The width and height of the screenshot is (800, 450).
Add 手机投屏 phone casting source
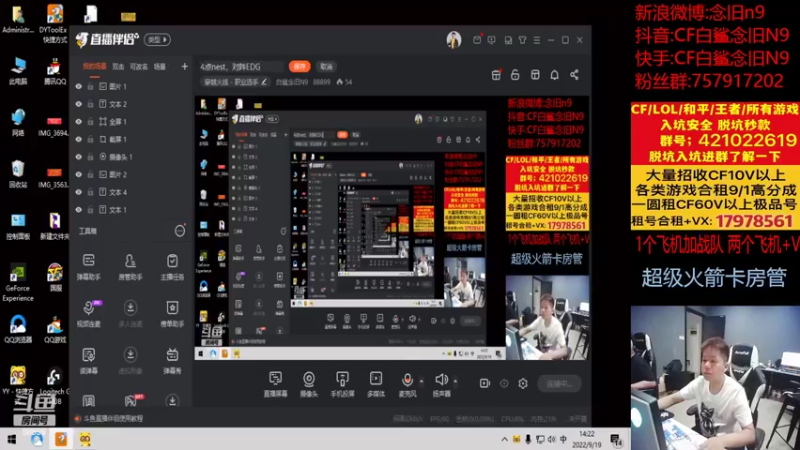pos(342,384)
